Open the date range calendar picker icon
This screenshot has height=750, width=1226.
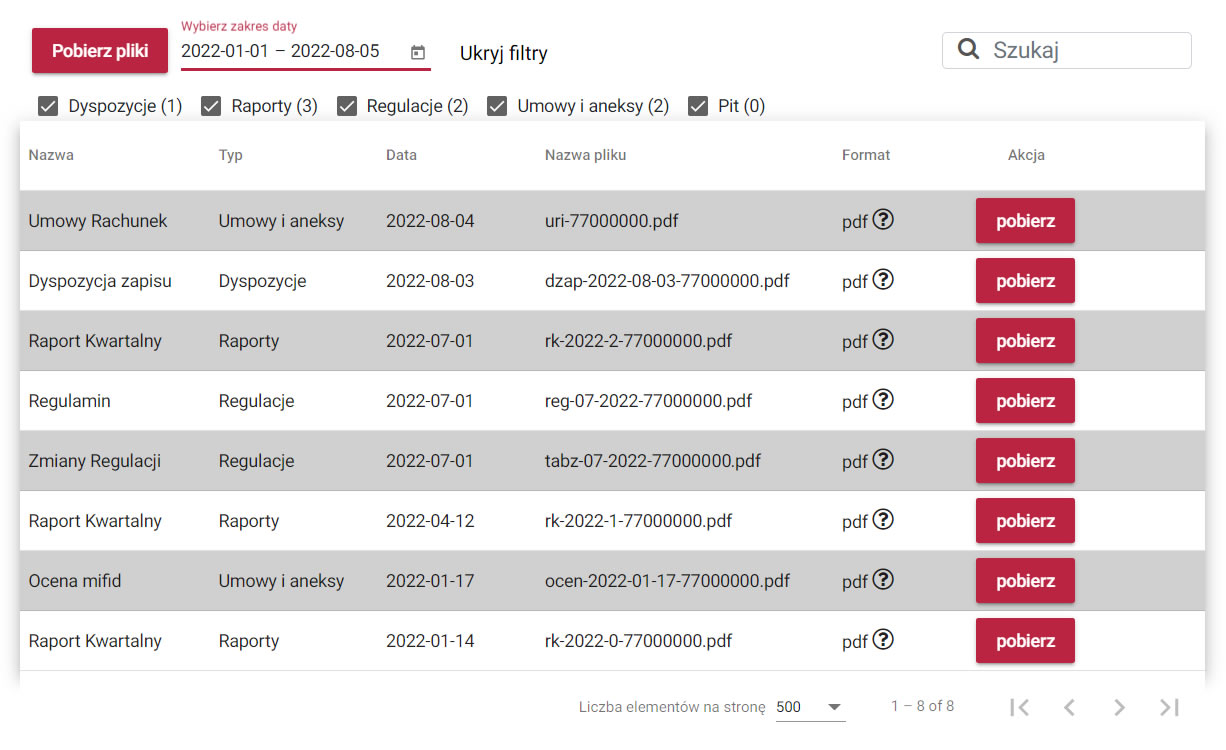418,52
